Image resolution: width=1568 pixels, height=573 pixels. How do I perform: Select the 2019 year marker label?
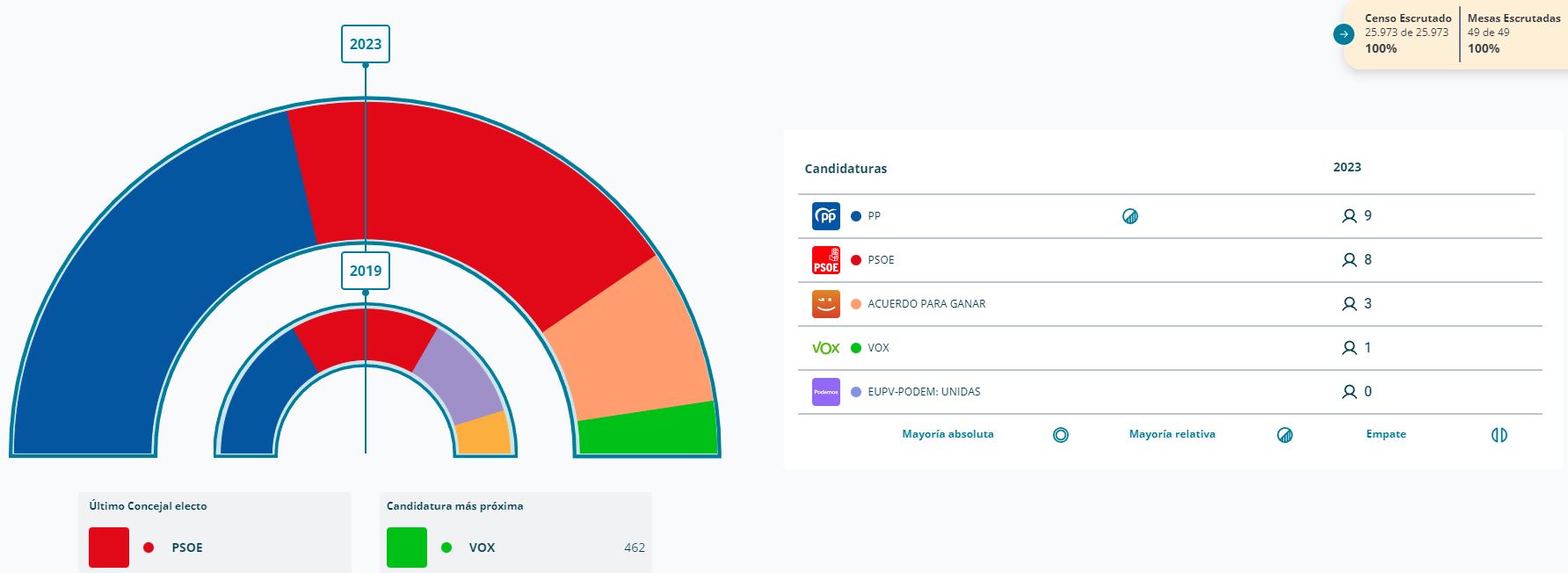click(x=366, y=271)
